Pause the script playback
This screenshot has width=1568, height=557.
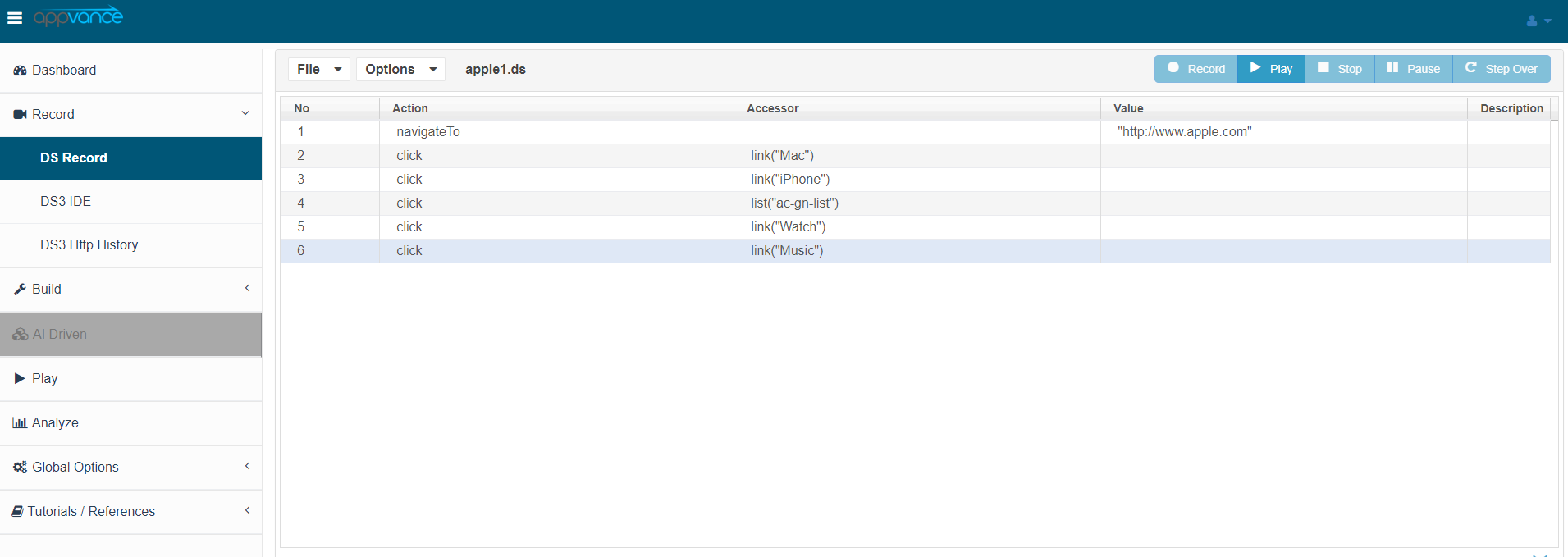[x=1413, y=69]
